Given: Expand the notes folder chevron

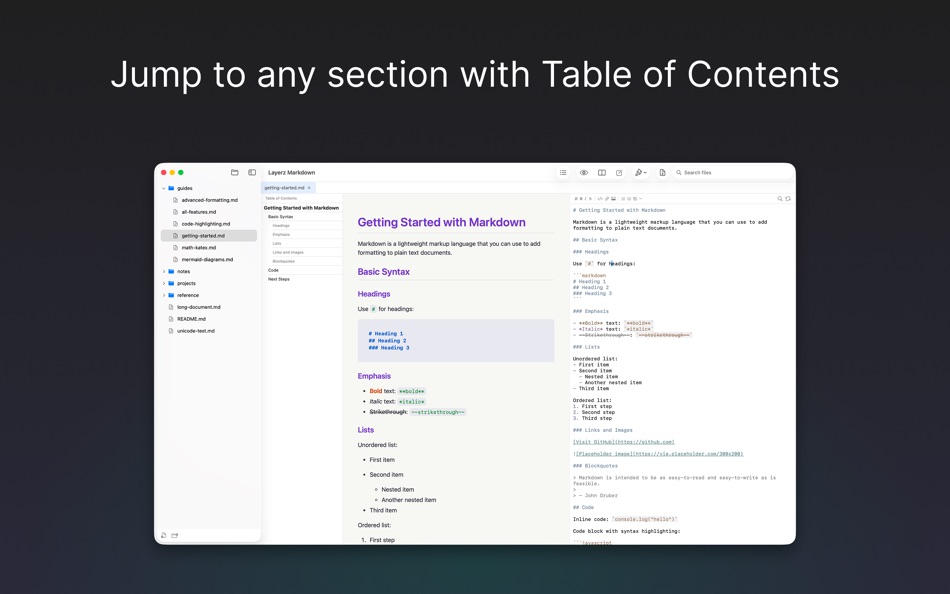Looking at the screenshot, I should point(164,272).
